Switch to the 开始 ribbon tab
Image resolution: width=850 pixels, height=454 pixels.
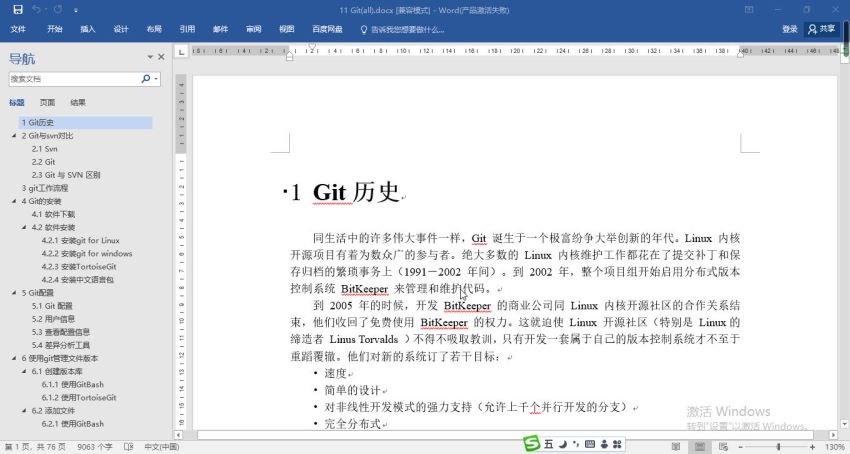click(x=55, y=29)
